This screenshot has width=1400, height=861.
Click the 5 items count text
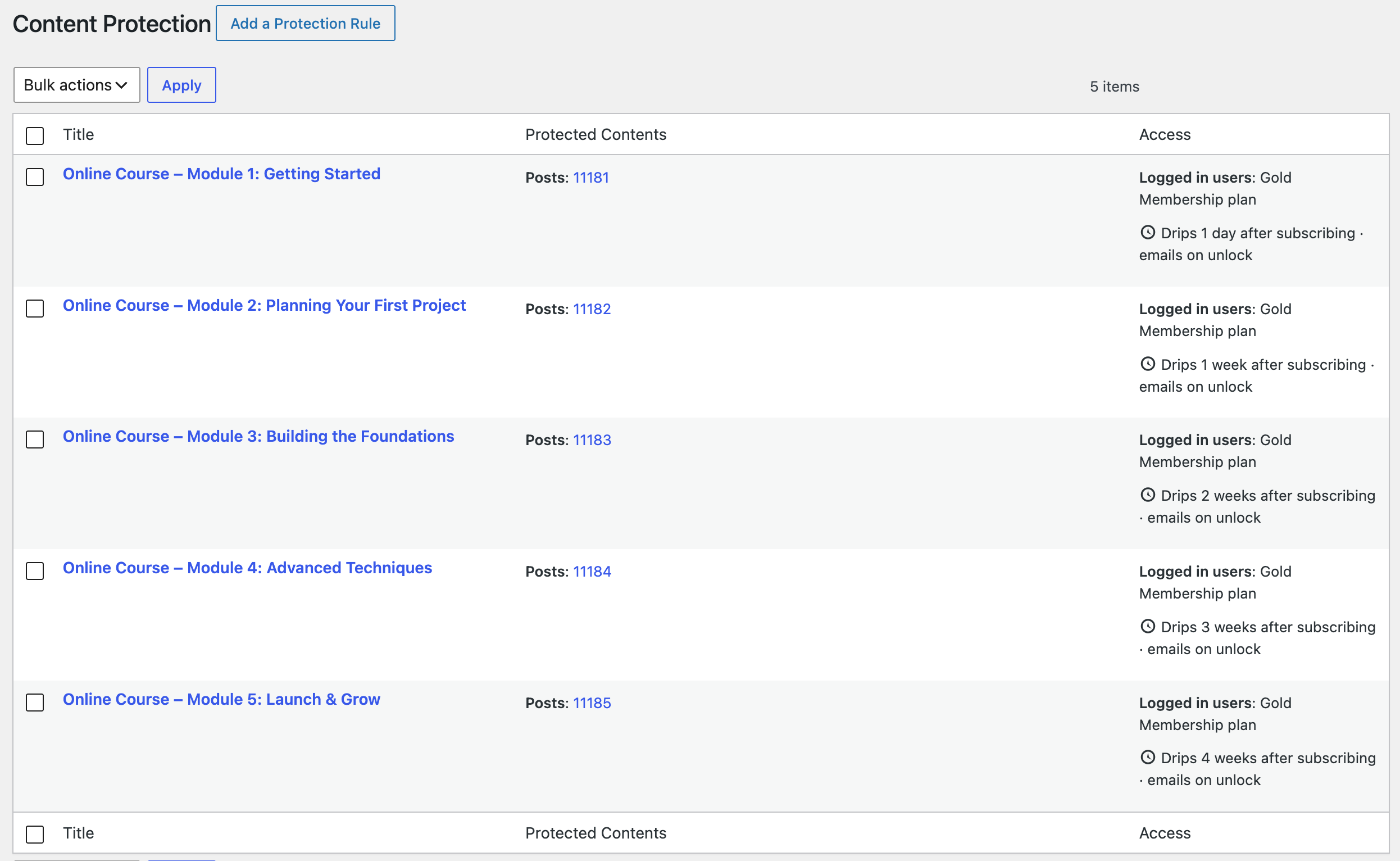point(1115,86)
